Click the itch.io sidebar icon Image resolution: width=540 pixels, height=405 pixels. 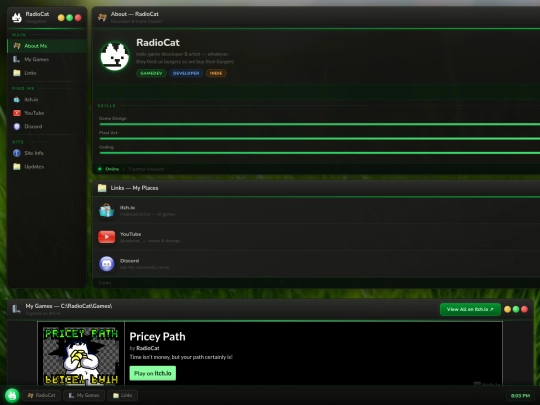click(x=17, y=100)
